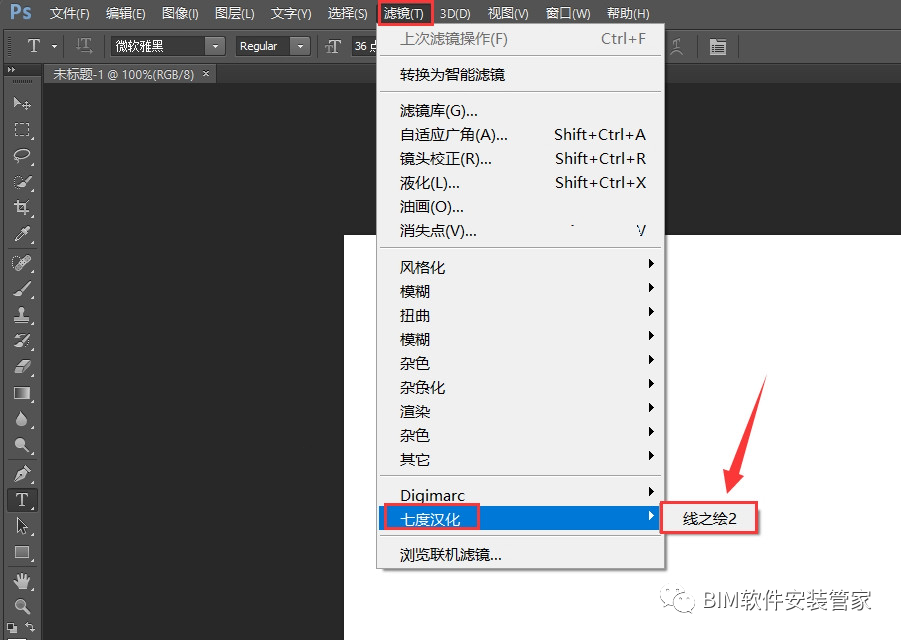Image resolution: width=901 pixels, height=640 pixels.
Task: Select the Rectangle shape tool
Action: 22,552
